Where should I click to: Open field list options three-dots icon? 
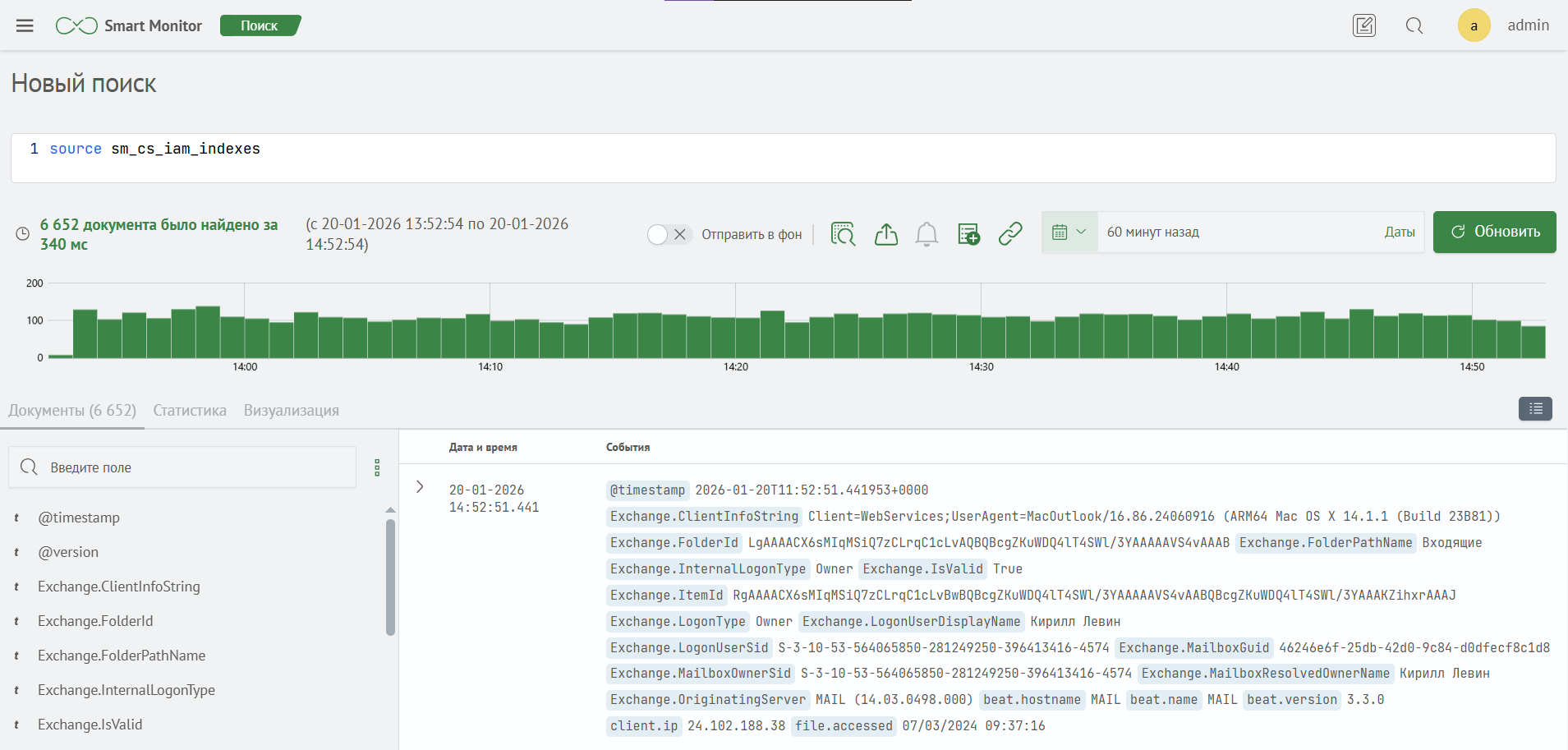pos(377,467)
